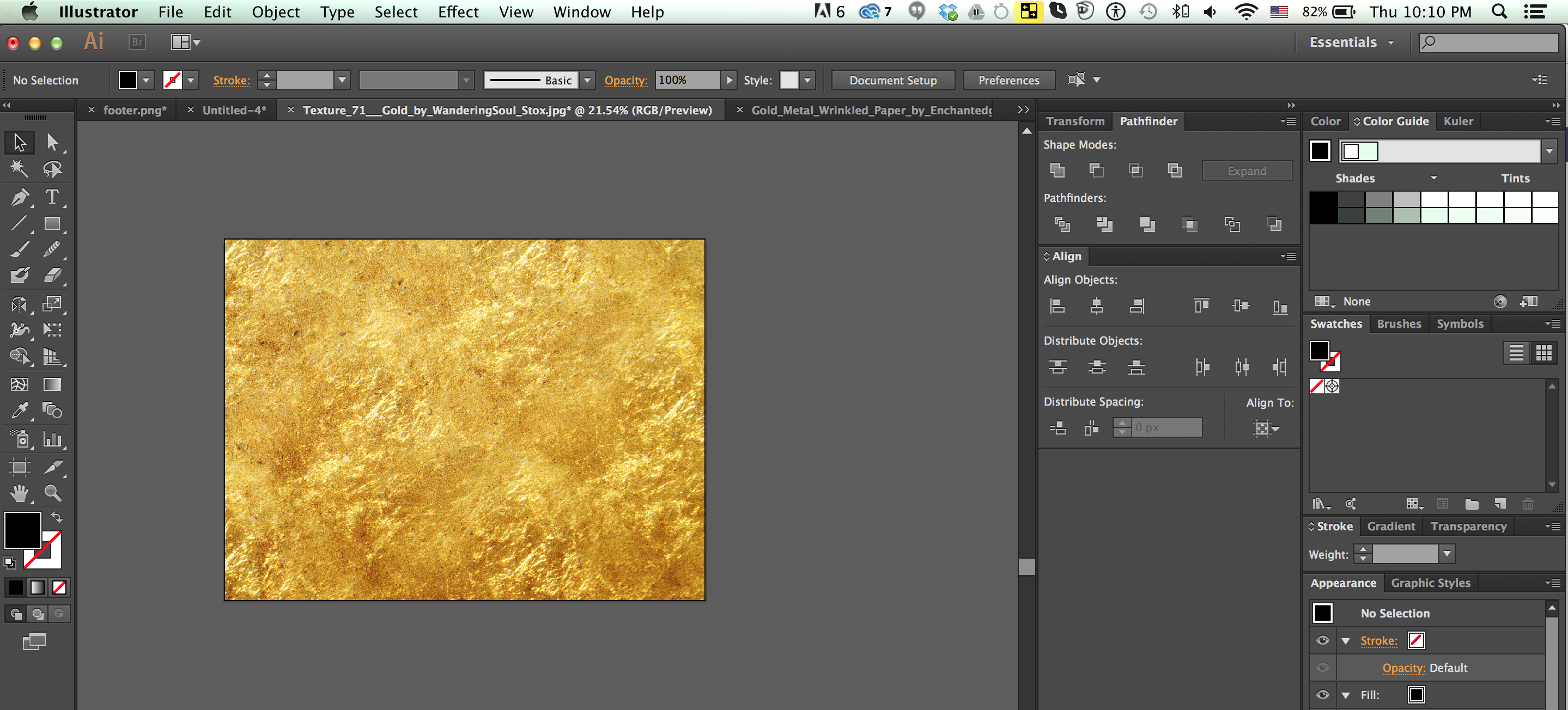Switch to the footer.png document tab

click(135, 110)
